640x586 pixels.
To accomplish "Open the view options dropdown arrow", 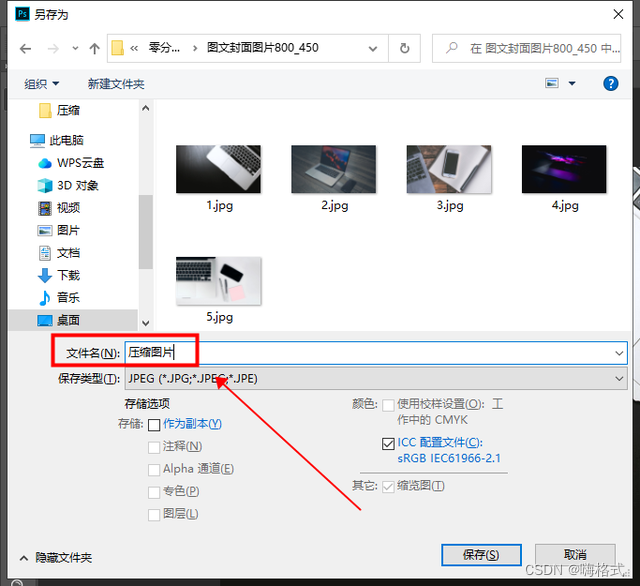I will 572,84.
